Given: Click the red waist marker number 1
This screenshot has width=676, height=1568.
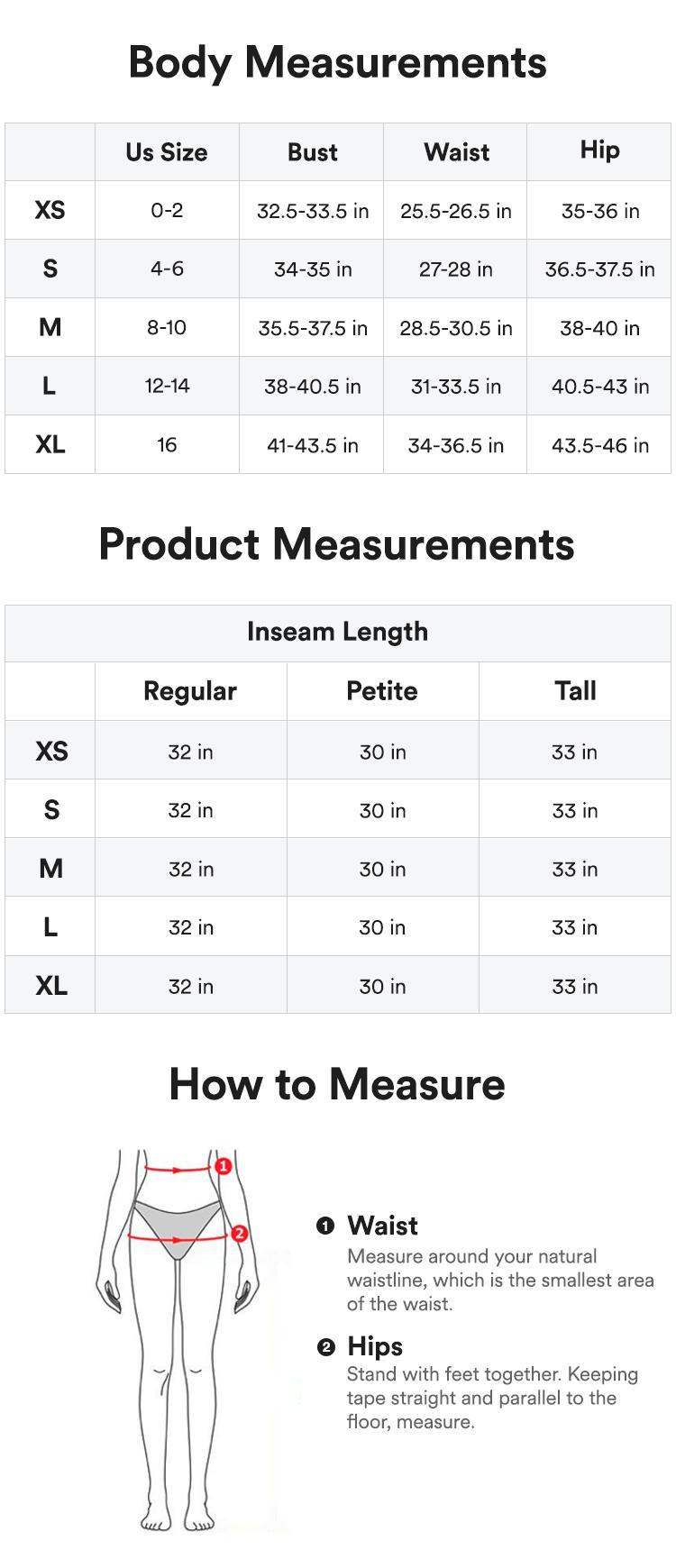Looking at the screenshot, I should point(224,1166).
